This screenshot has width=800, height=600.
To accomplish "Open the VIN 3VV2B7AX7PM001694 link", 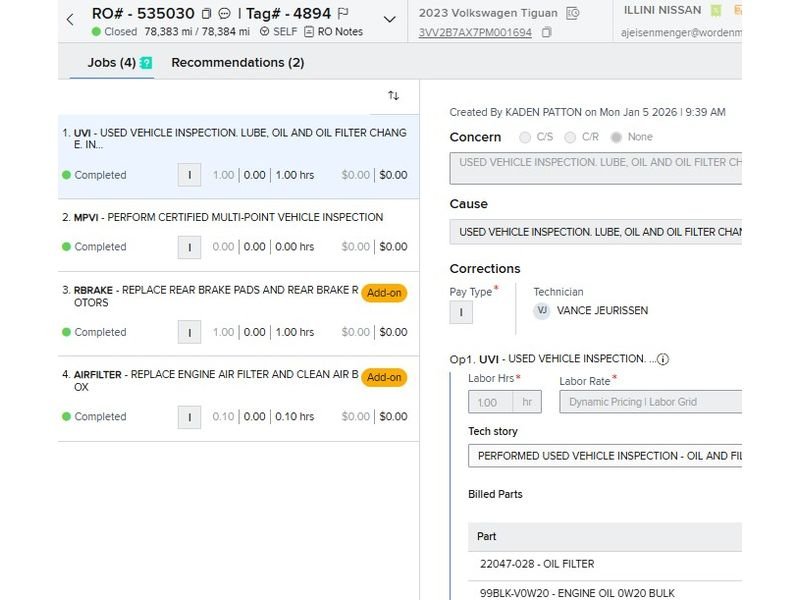I will (x=475, y=32).
